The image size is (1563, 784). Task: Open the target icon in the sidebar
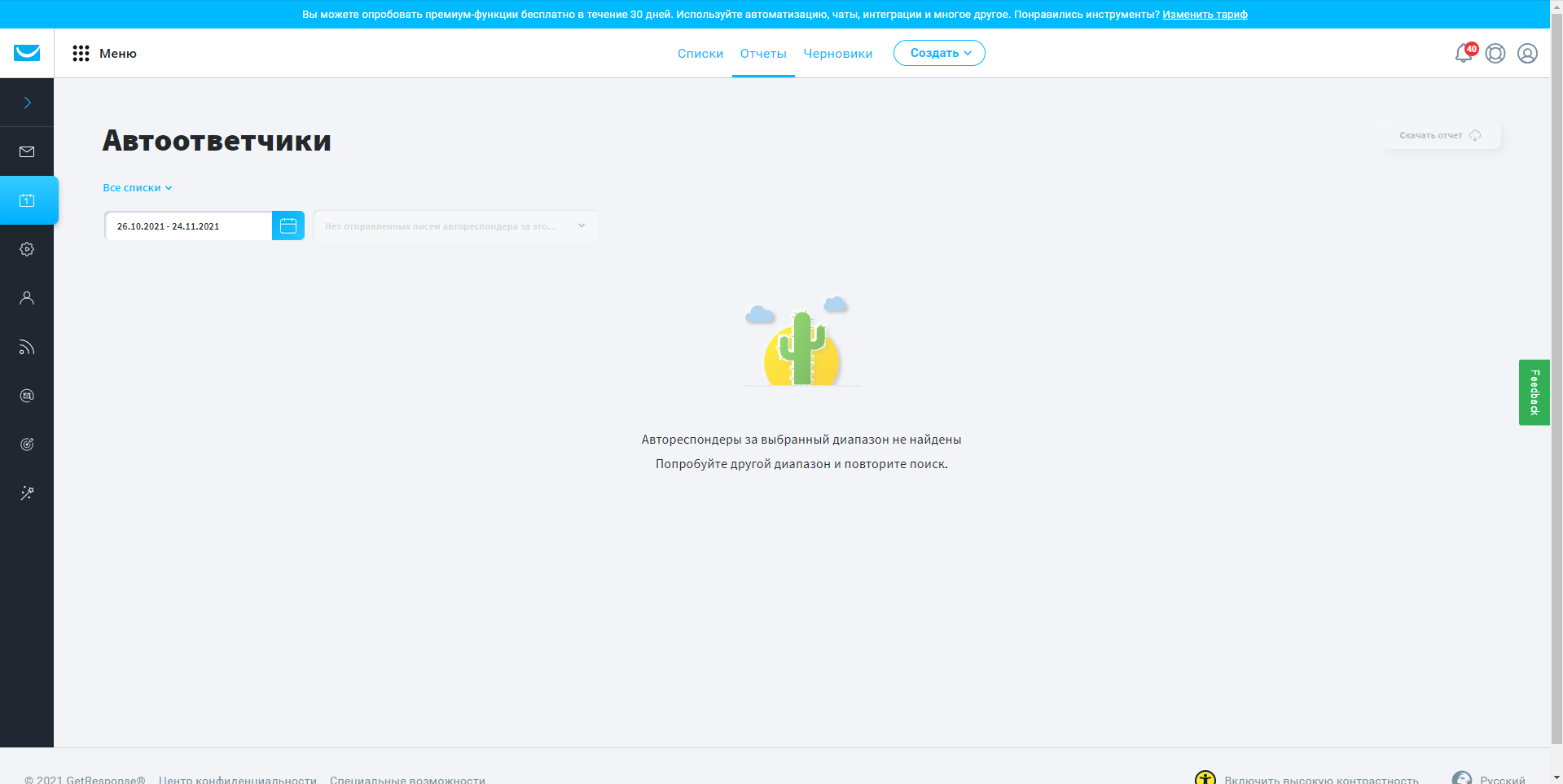[x=27, y=445]
